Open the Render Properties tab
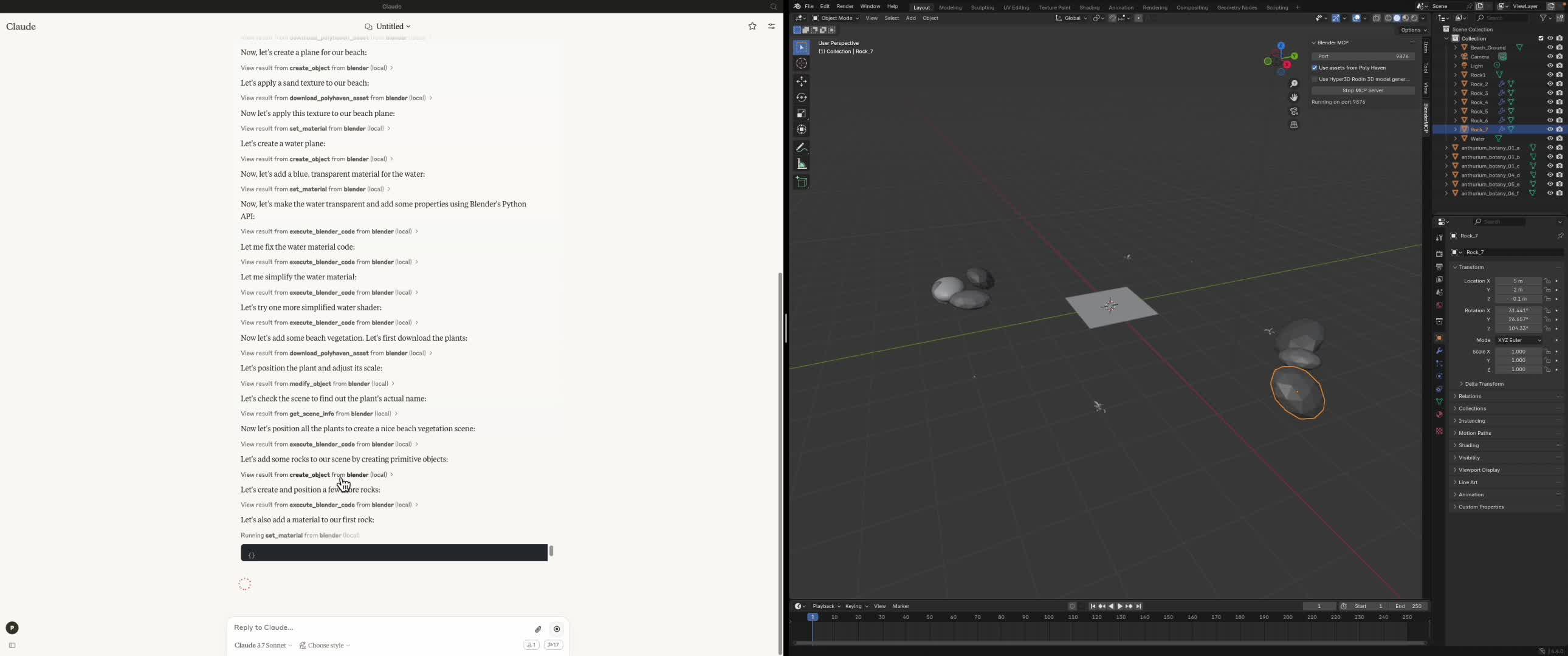1568x656 pixels. 1440,255
